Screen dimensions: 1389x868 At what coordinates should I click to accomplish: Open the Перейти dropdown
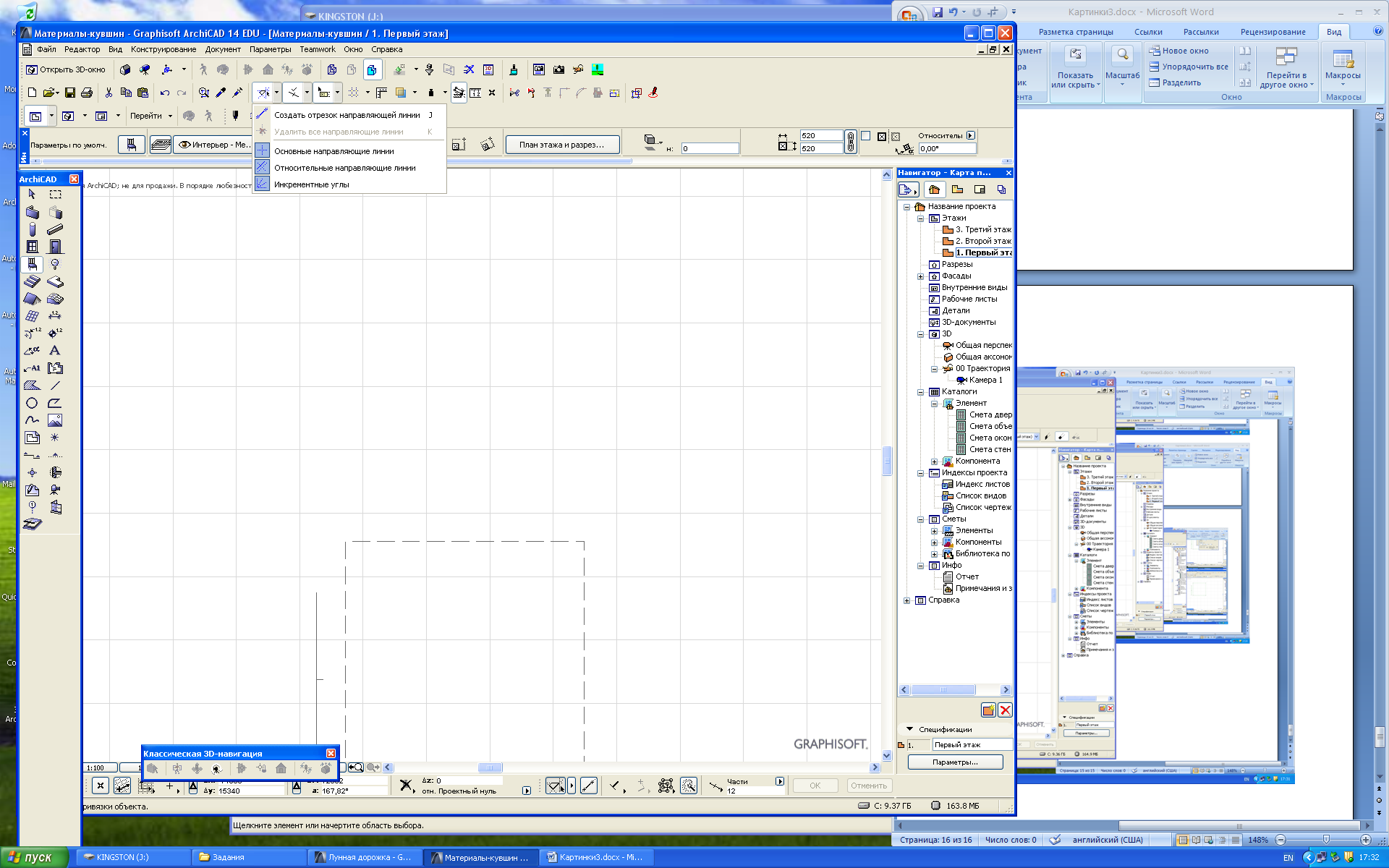152,116
